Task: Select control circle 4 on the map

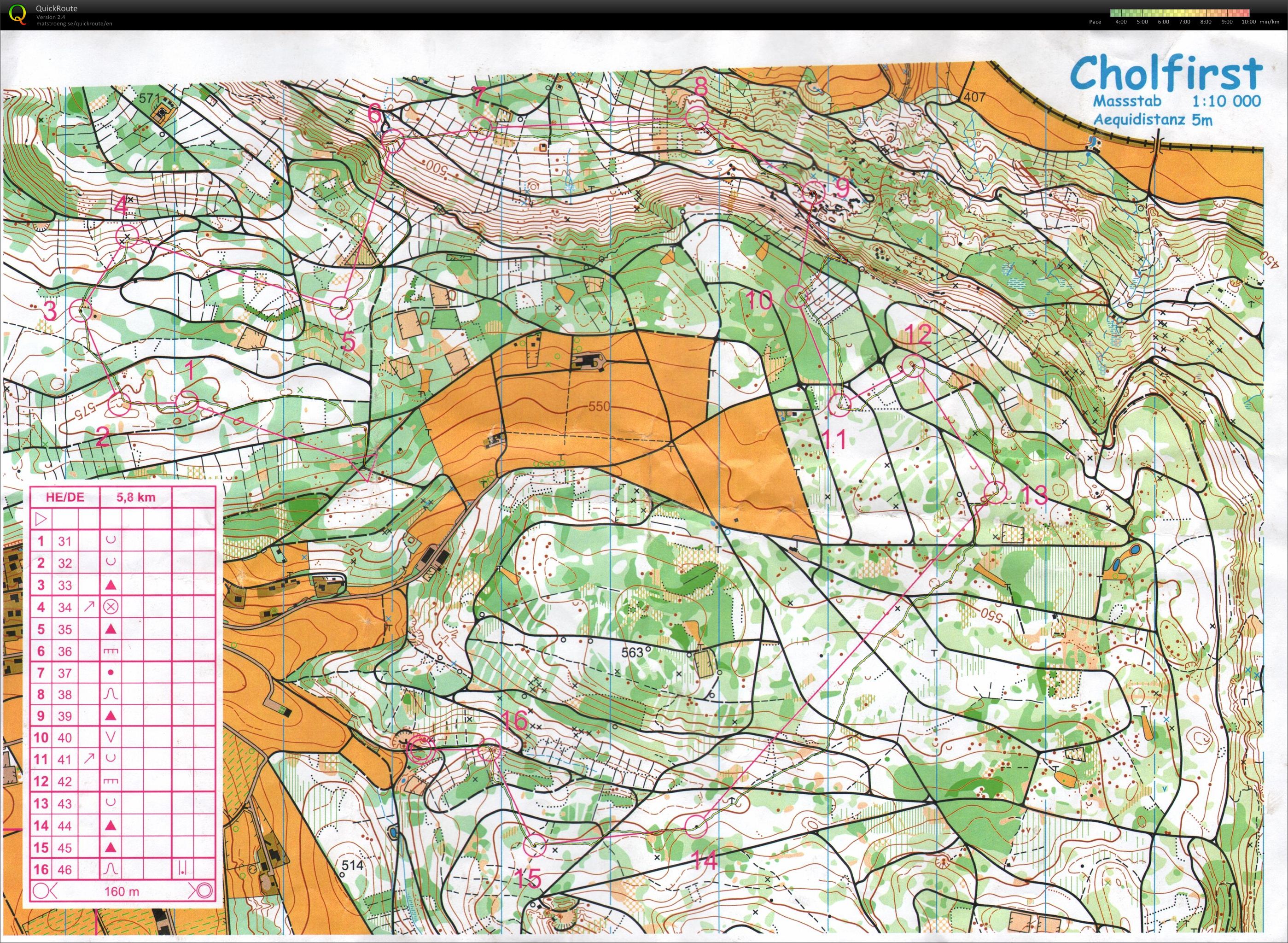Action: [127, 235]
